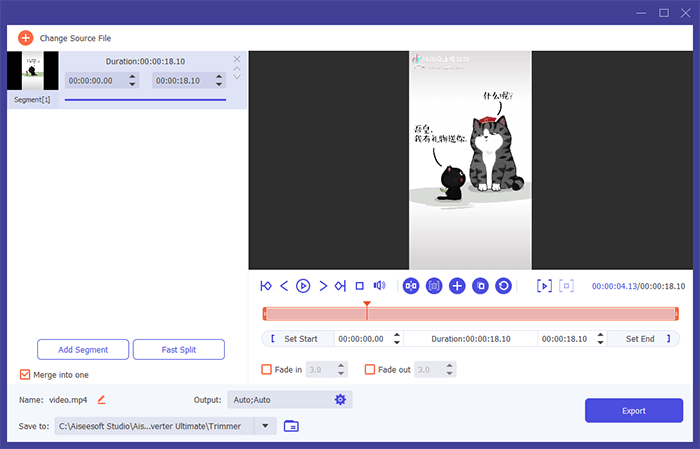The image size is (700, 449).
Task: Click the video.mp4 file name text
Action: click(68, 399)
